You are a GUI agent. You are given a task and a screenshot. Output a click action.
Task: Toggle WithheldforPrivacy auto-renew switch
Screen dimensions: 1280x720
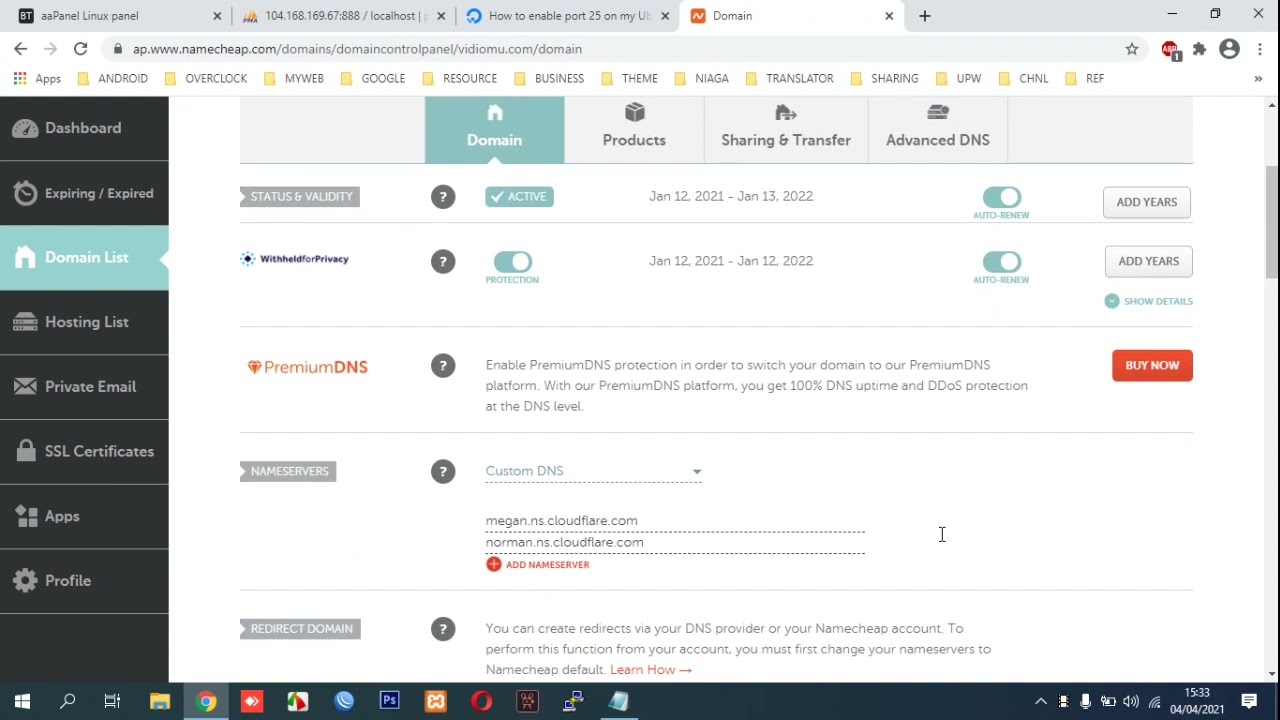tap(1001, 262)
